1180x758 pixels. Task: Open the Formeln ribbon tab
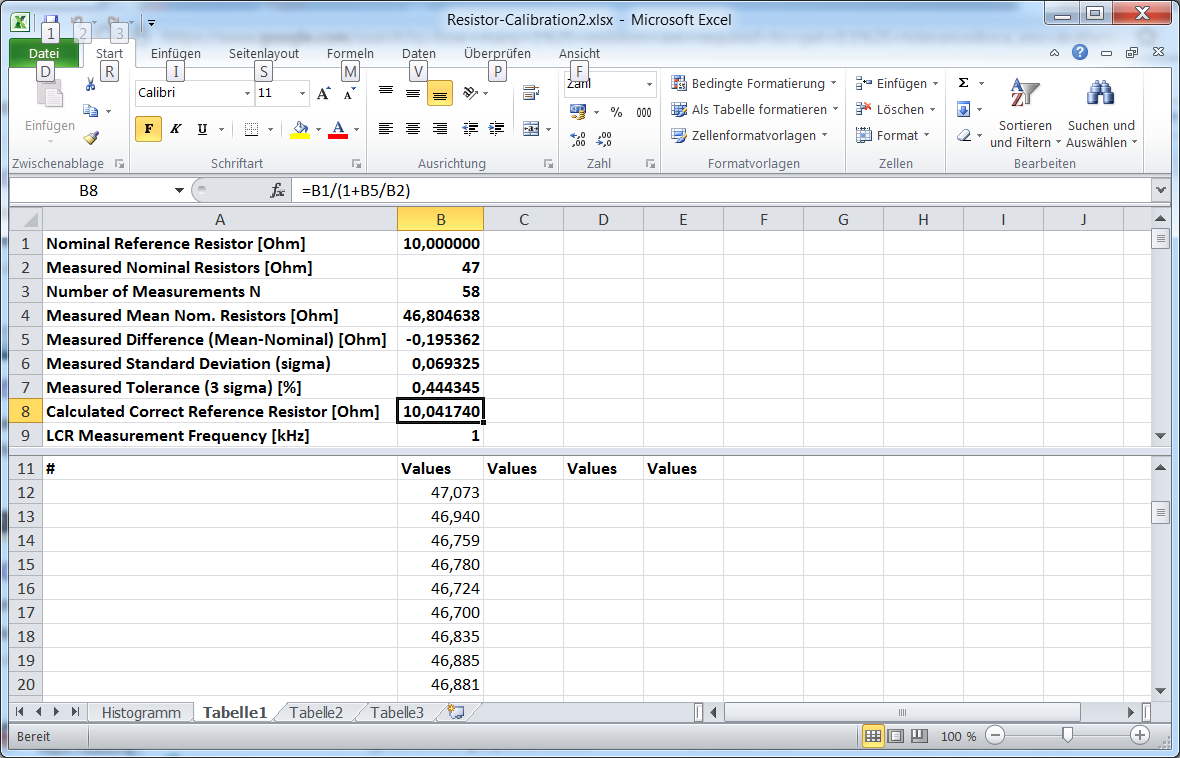point(350,54)
